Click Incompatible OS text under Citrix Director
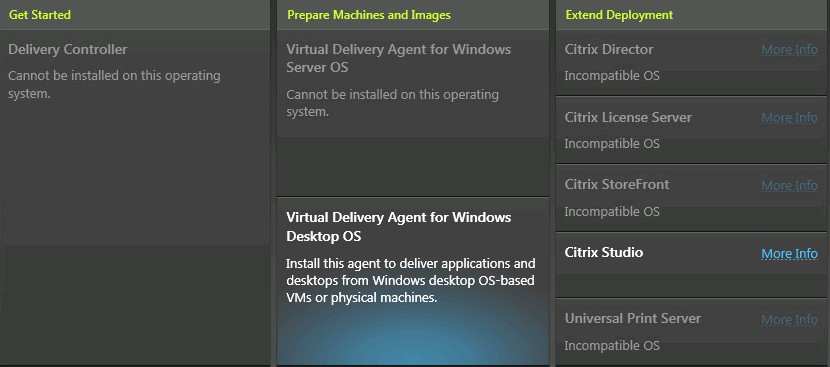The height and width of the screenshot is (367, 830). tap(612, 76)
